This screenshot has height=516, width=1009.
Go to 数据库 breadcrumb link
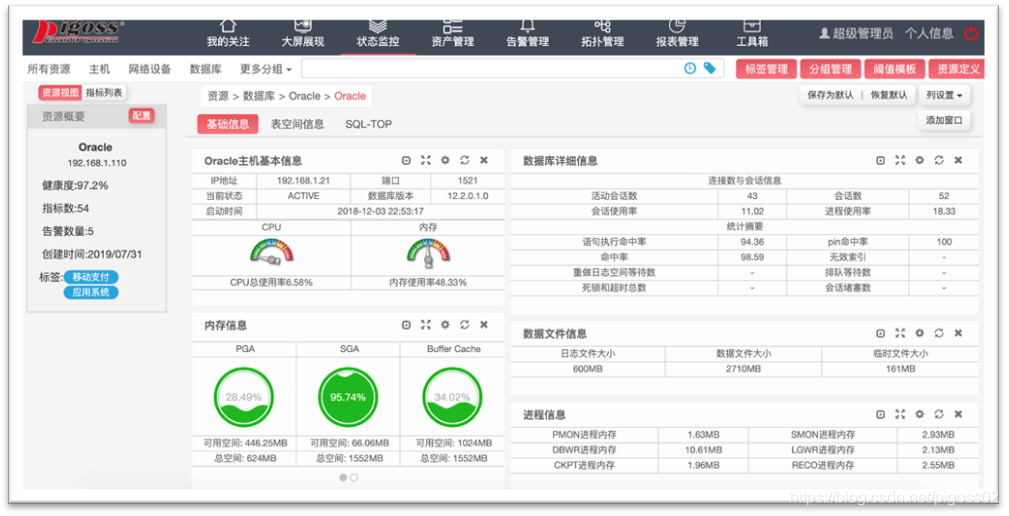pyautogui.click(x=259, y=96)
